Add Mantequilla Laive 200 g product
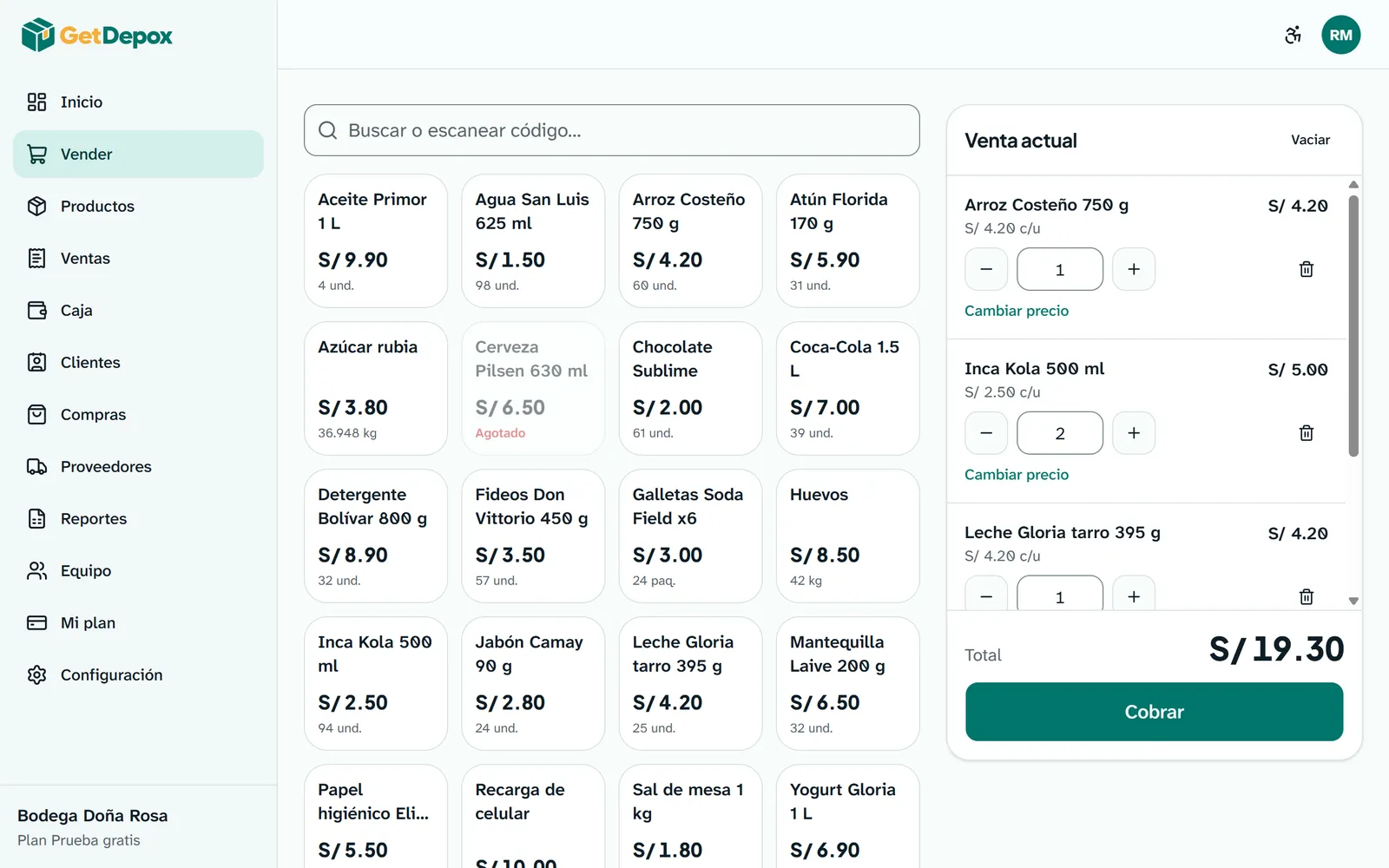1389x868 pixels. (847, 684)
